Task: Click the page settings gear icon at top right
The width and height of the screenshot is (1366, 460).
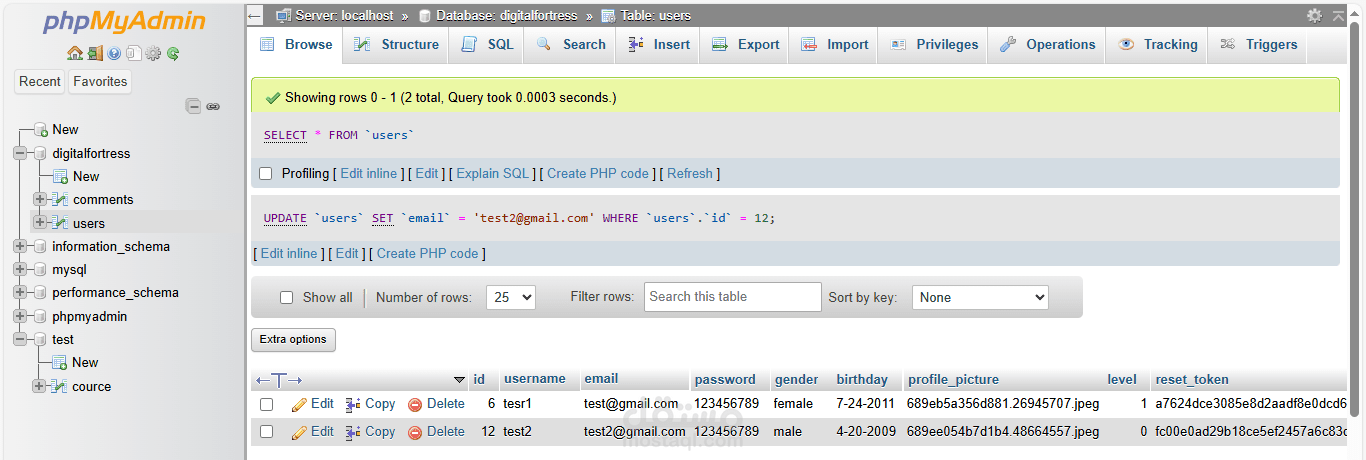Action: tap(1315, 15)
